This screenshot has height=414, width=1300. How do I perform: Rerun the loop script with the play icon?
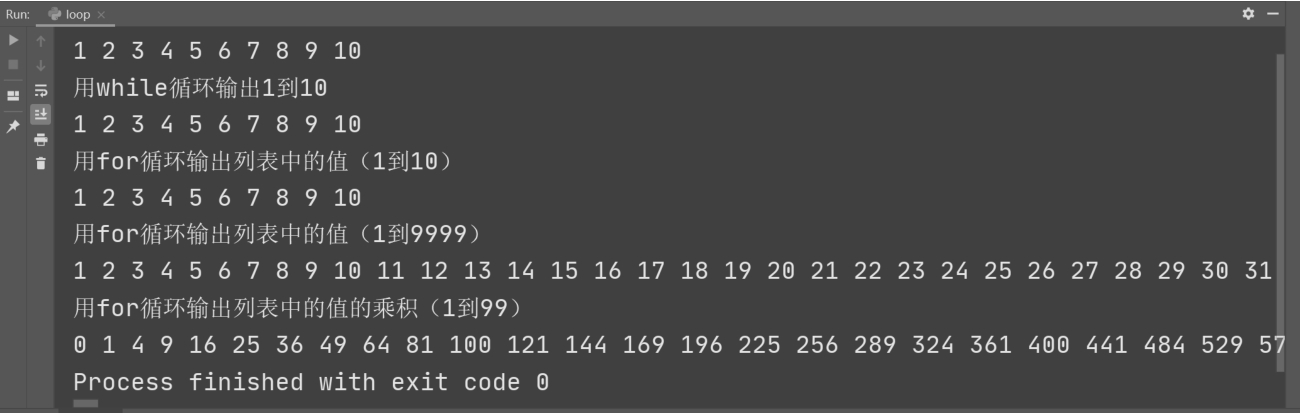(14, 42)
